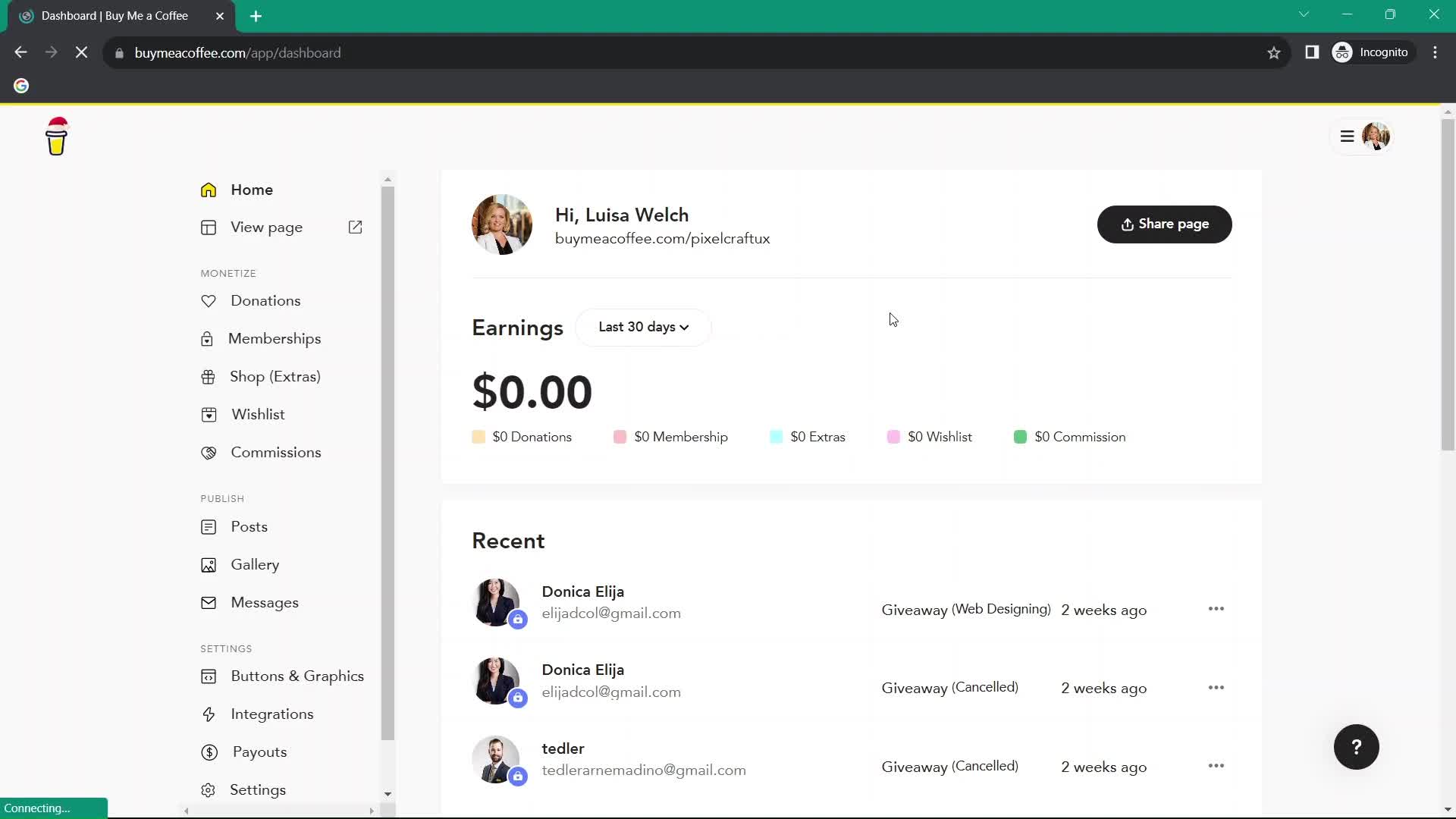Screen dimensions: 1456x819
Task: Open the Home menu item
Action: (252, 189)
